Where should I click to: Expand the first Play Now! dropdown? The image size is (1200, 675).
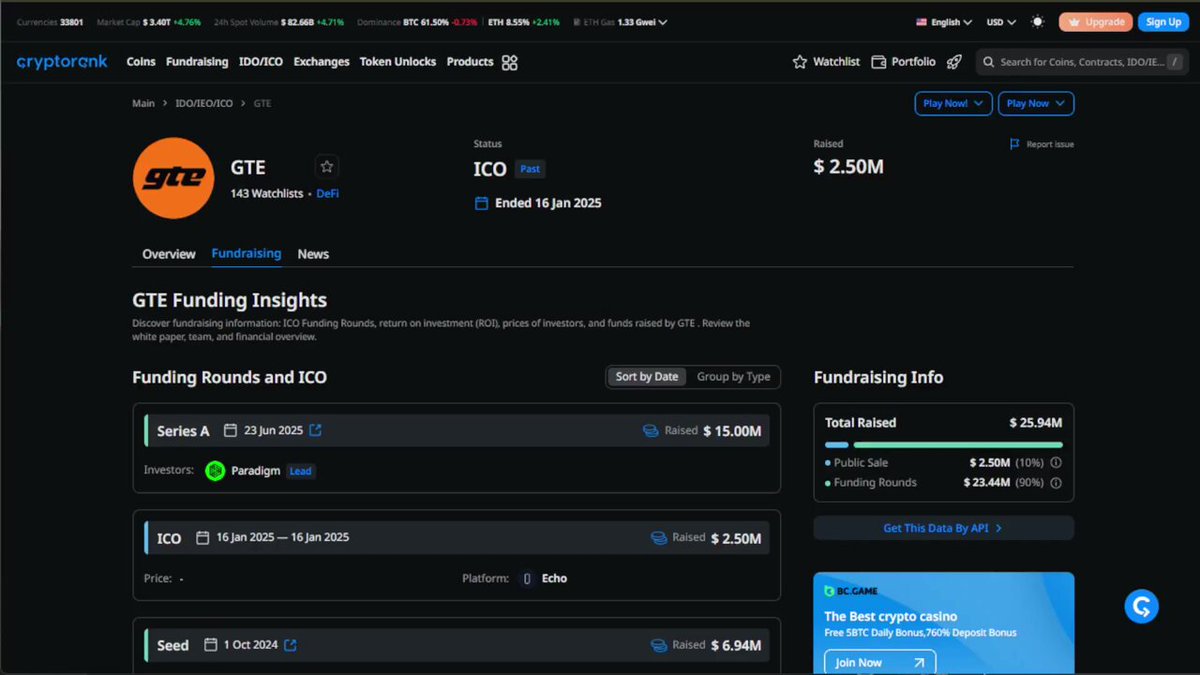point(953,103)
